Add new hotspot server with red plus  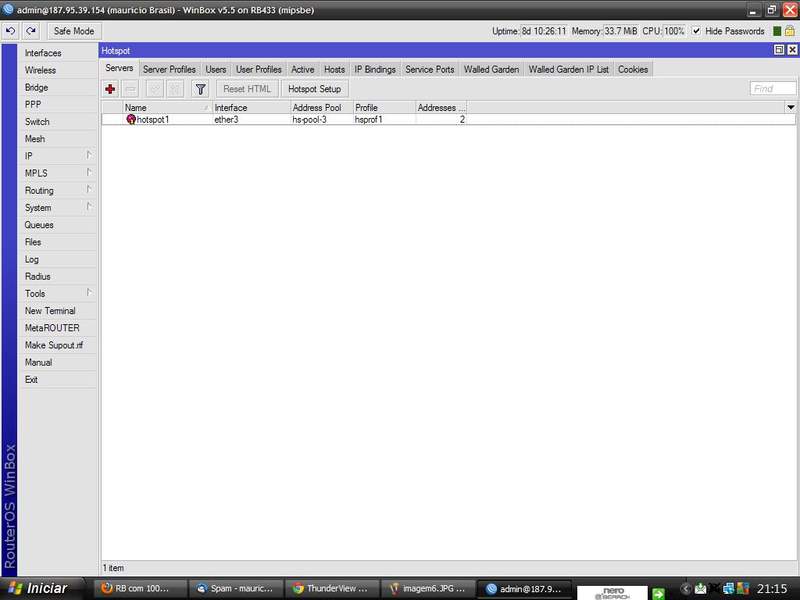(x=110, y=89)
